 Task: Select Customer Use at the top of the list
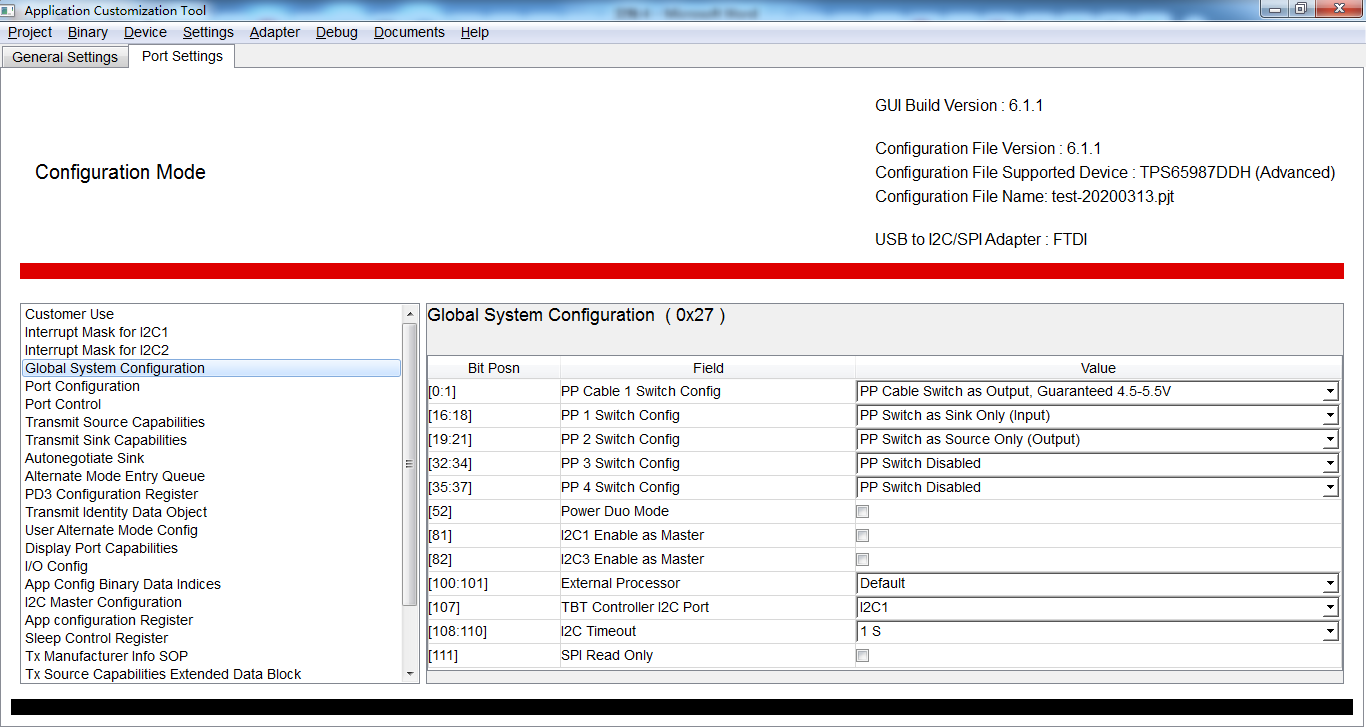coord(69,314)
